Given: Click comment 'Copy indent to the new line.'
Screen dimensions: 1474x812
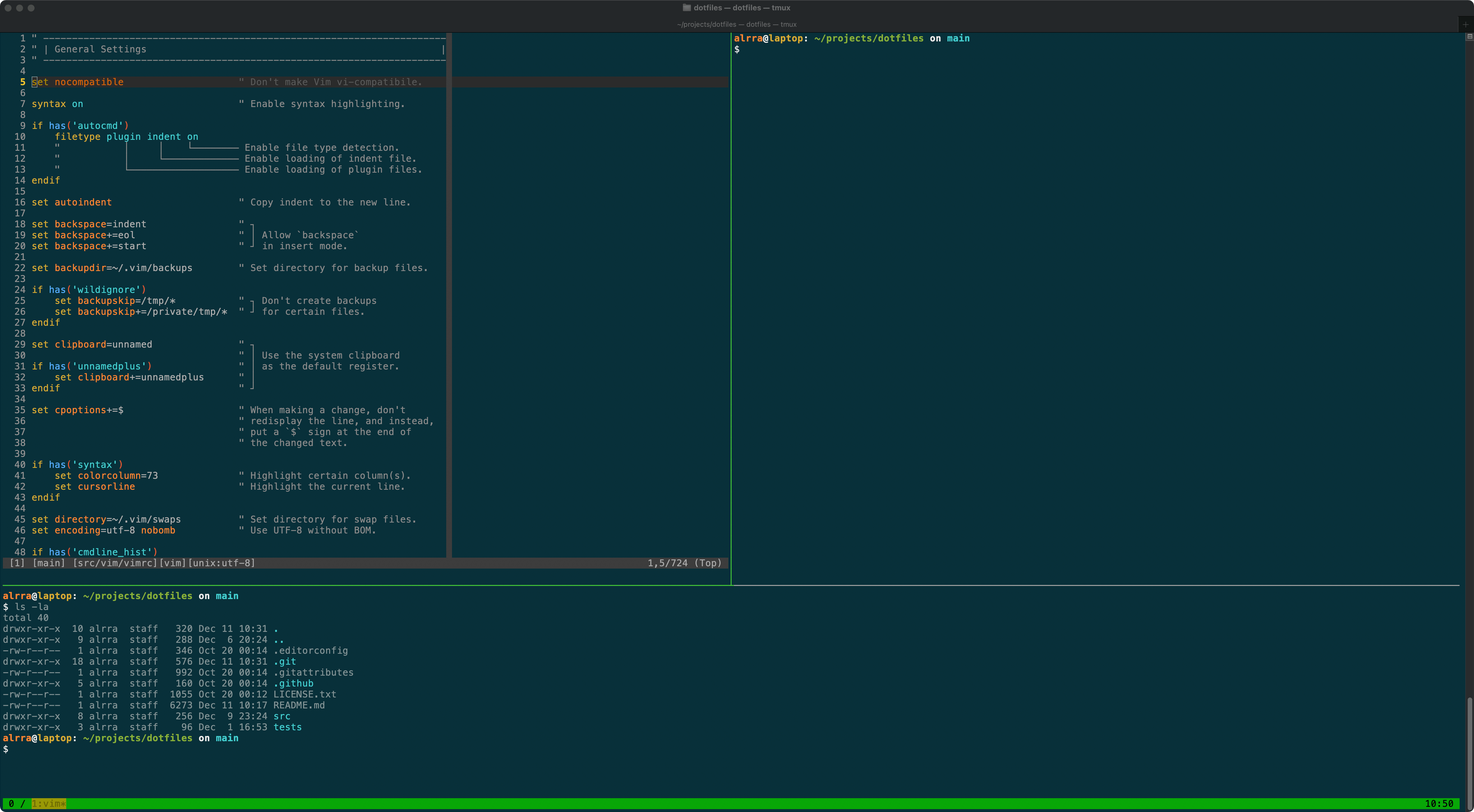Looking at the screenshot, I should pos(330,203).
